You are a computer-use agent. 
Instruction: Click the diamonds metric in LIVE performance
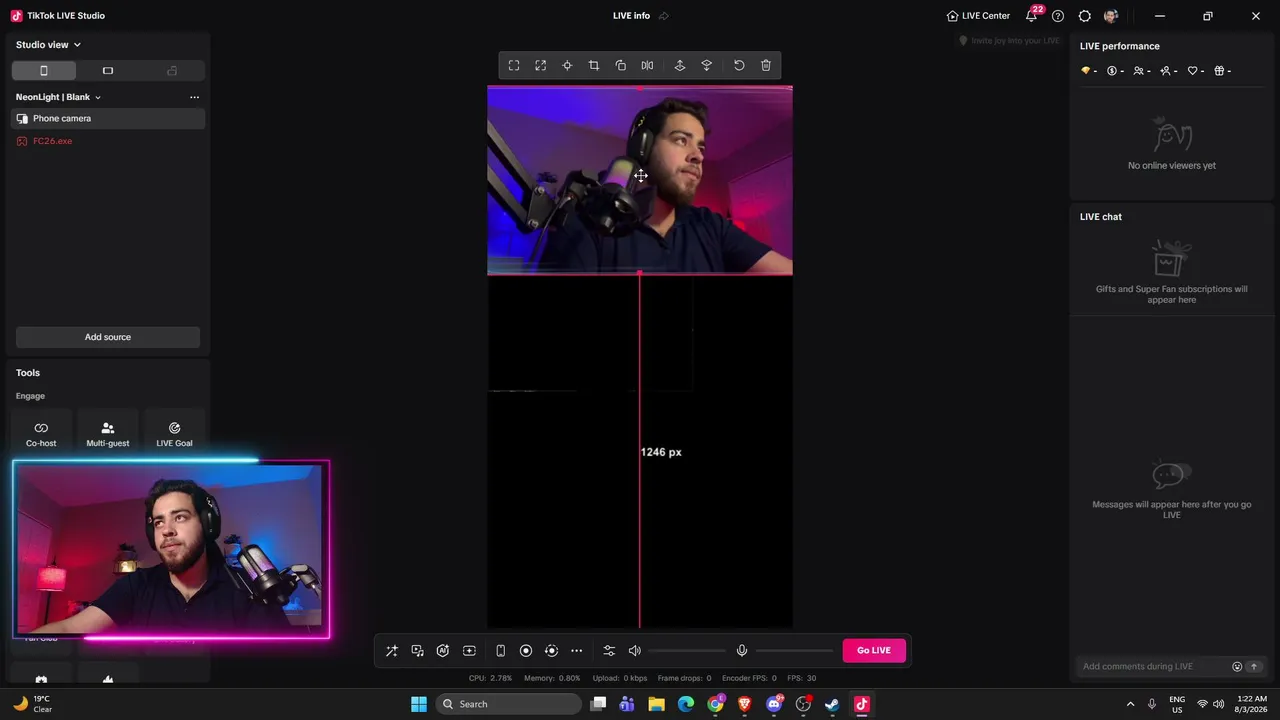point(1089,71)
